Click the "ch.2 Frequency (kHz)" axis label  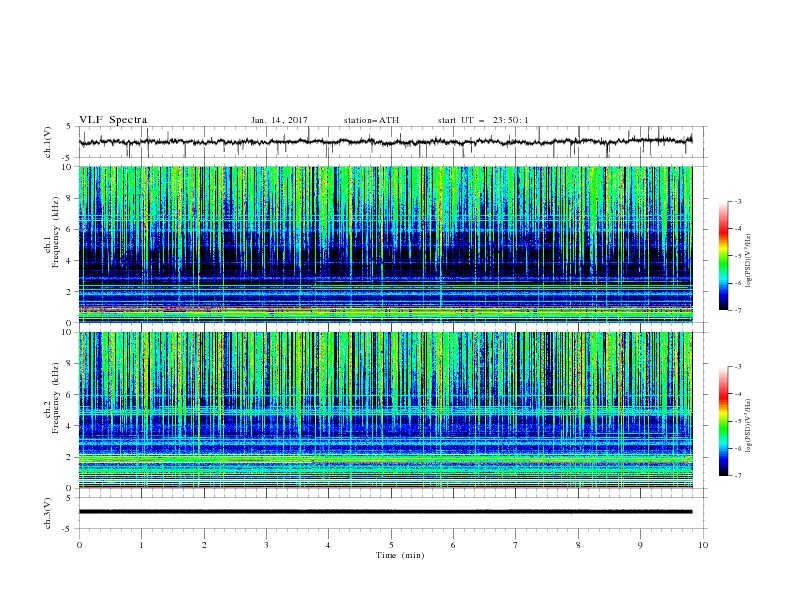tap(53, 397)
